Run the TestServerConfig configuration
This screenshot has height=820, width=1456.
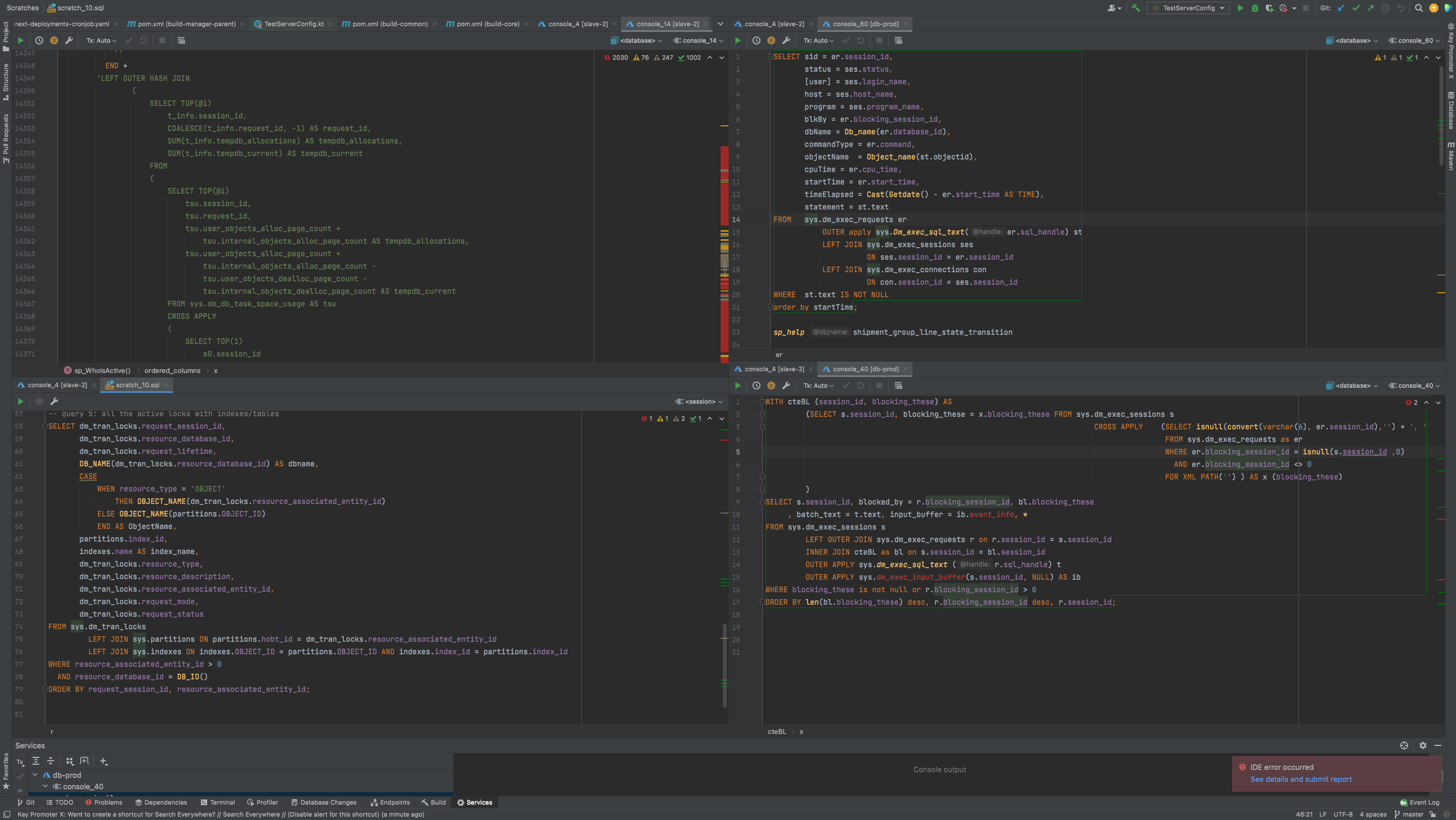point(1240,8)
